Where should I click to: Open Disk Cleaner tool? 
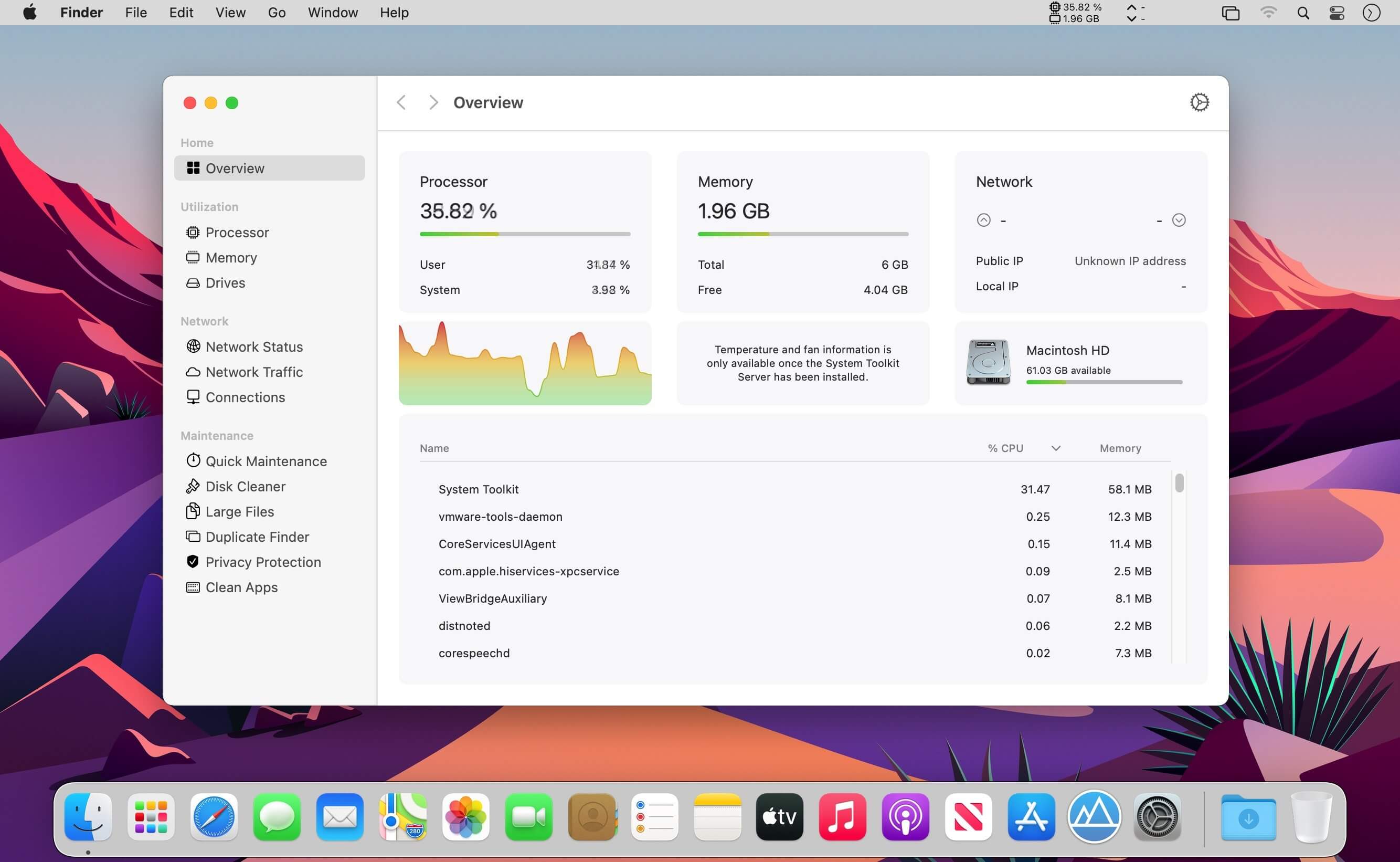tap(245, 486)
